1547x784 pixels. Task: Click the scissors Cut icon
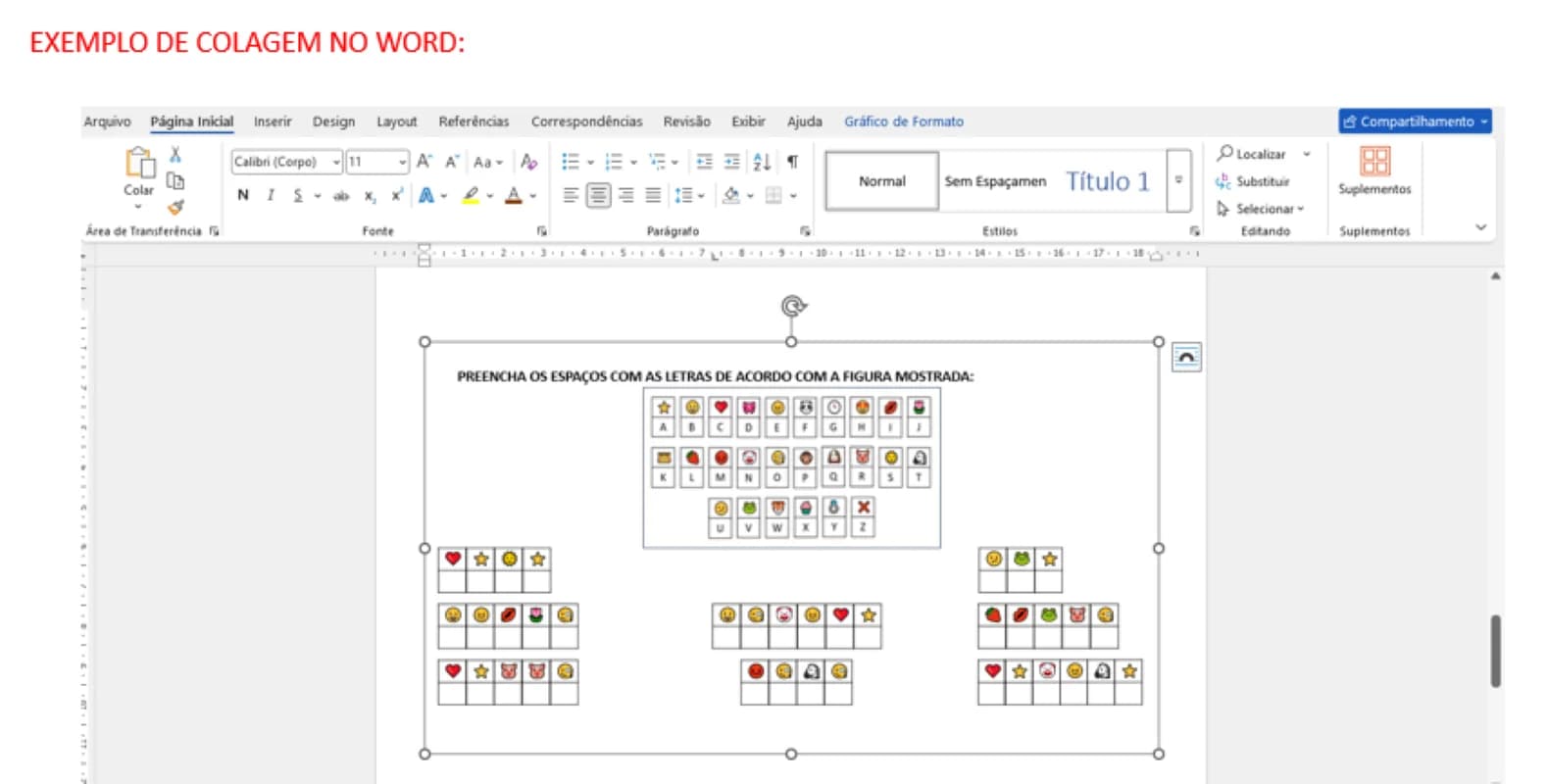tap(175, 155)
